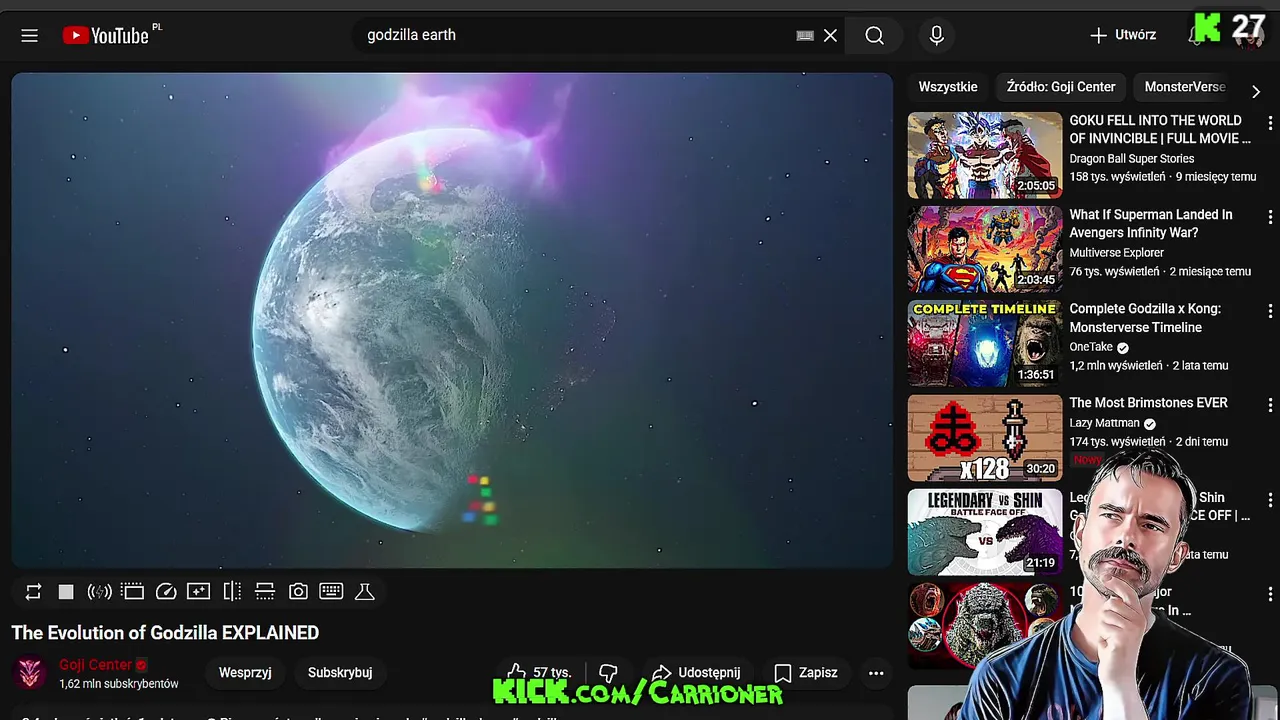Click the resize player lines icon

click(265, 592)
